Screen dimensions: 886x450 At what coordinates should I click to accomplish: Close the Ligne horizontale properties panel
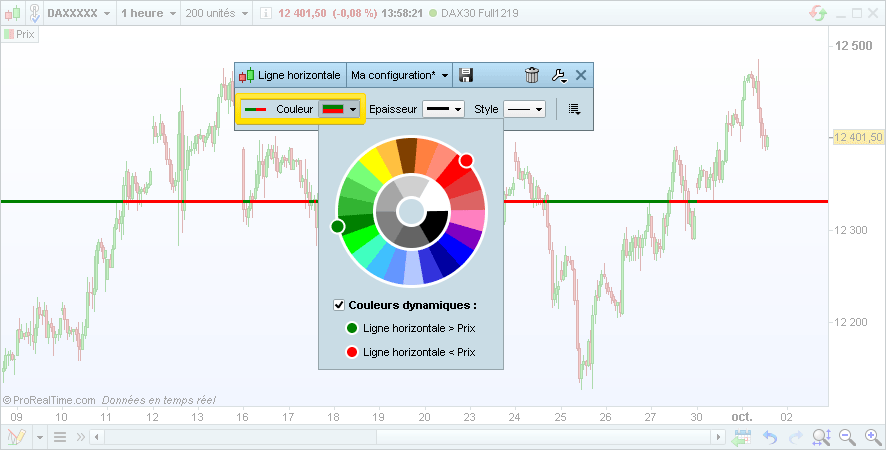click(x=581, y=75)
